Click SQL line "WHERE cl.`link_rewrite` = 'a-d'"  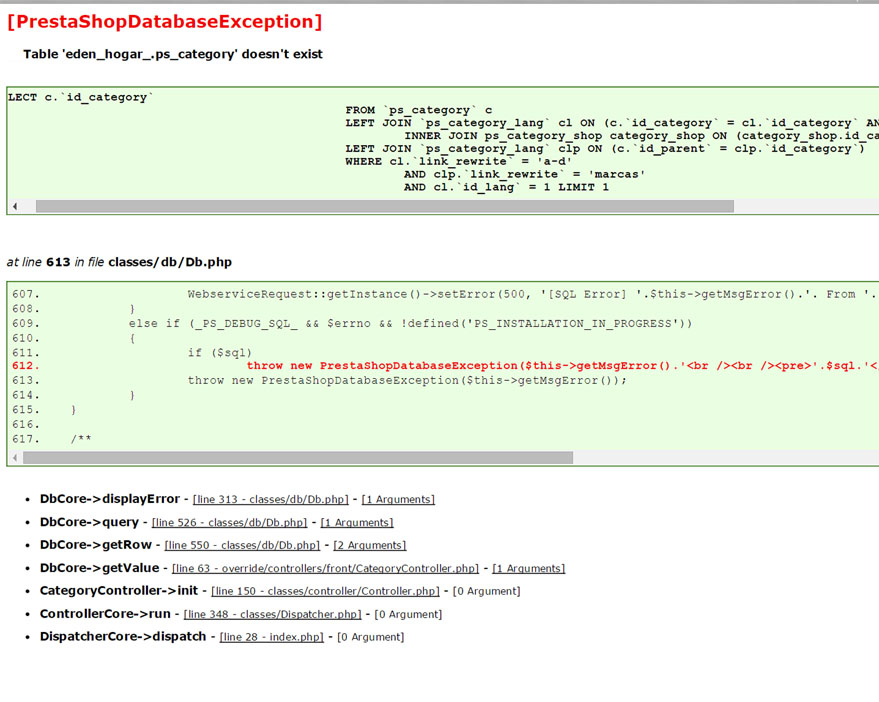coord(459,161)
